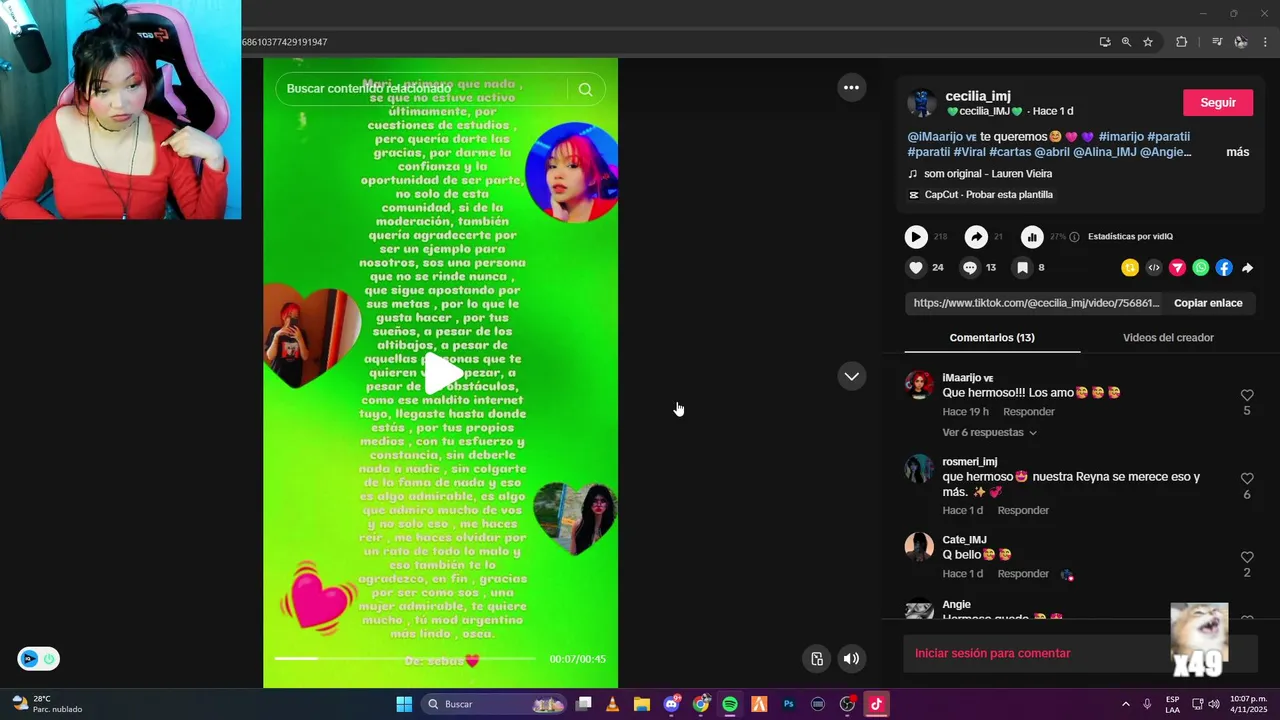Viewport: 1280px width, 720px height.
Task: Open Spotify from the taskbar
Action: click(730, 704)
